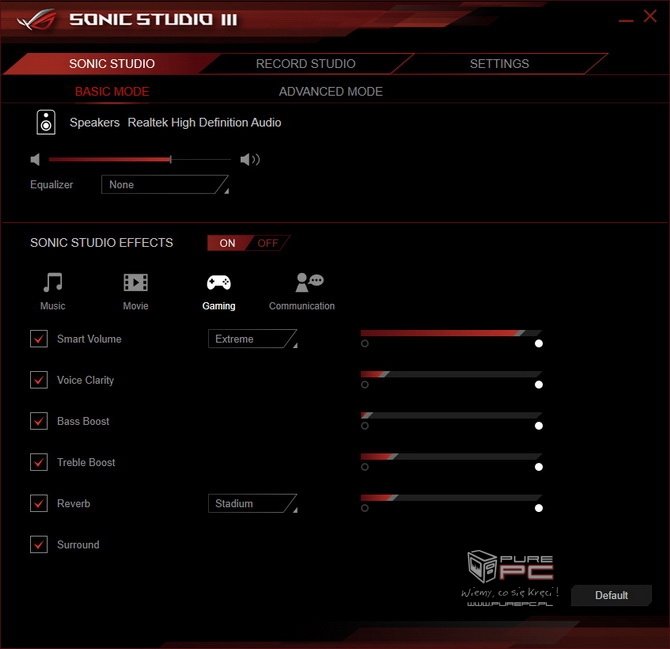Viewport: 670px width, 649px height.
Task: Select the Communication preset icon
Action: pos(309,282)
